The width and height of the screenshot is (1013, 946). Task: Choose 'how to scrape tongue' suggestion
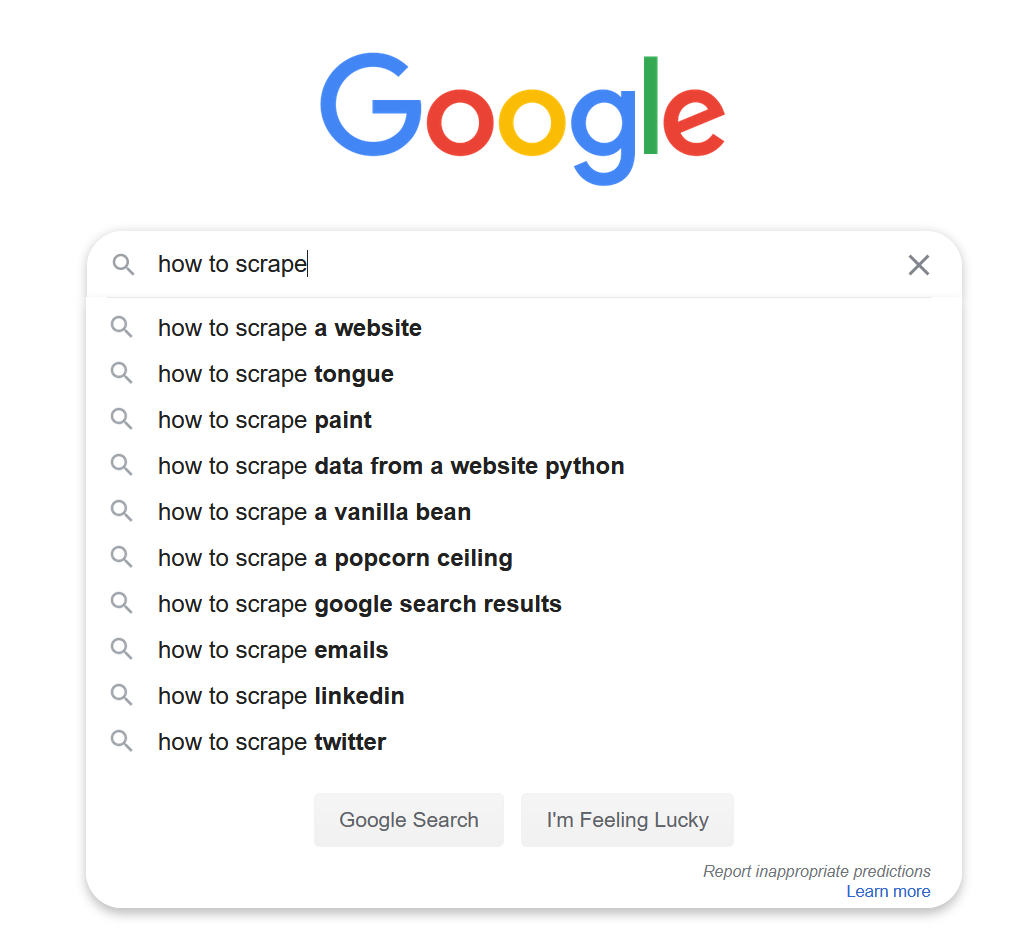pyautogui.click(x=276, y=374)
